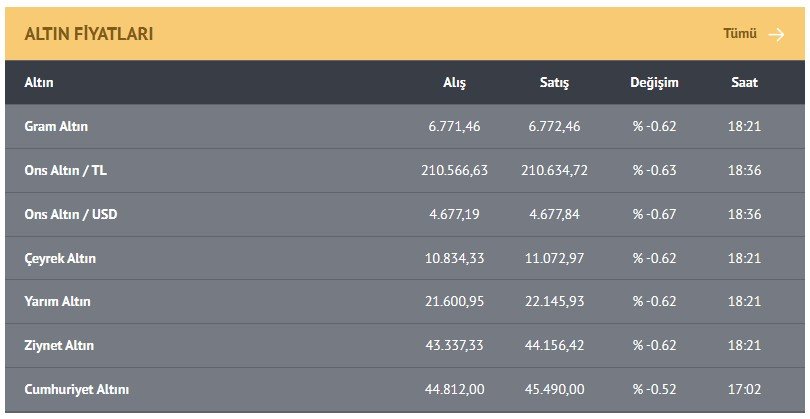
Task: Select the Altın column header
Action: click(x=39, y=82)
